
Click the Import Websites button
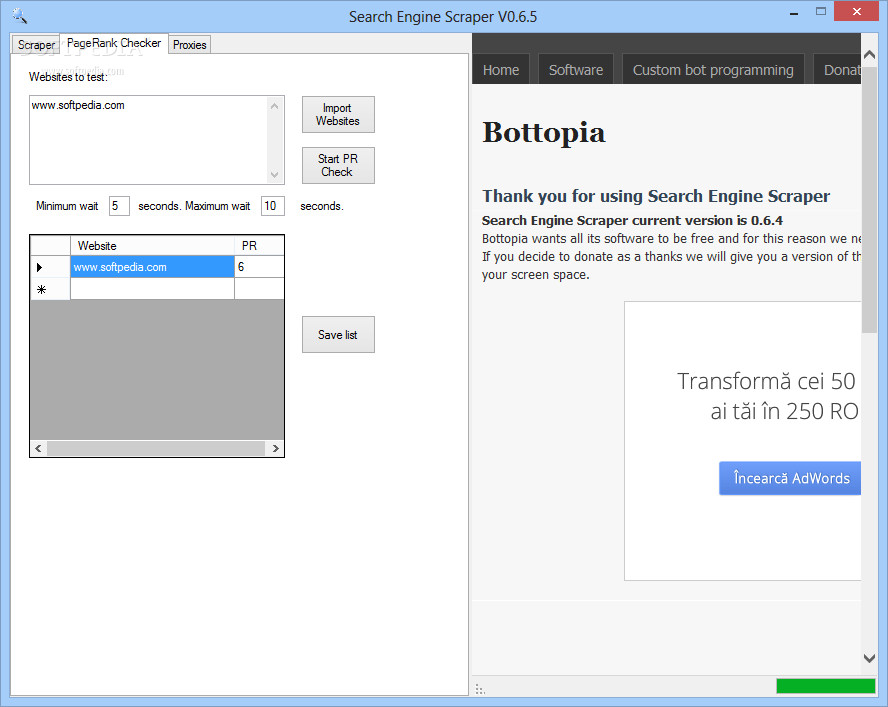[x=338, y=114]
